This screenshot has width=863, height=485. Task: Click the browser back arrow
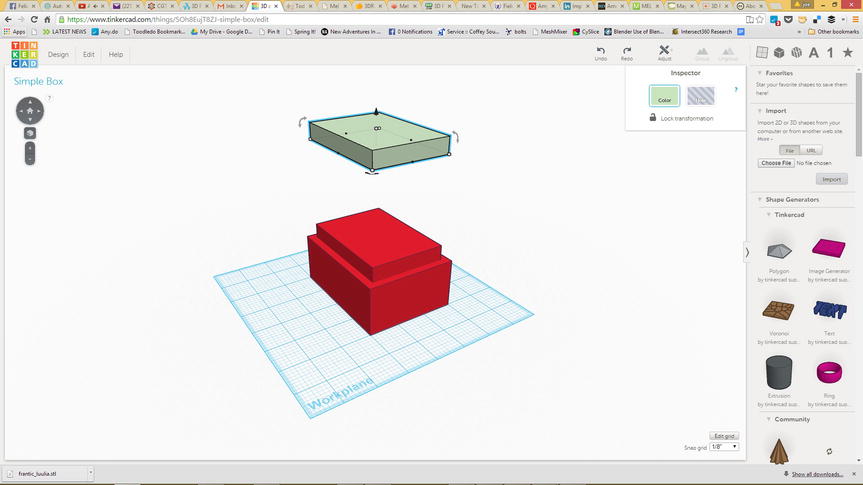(8, 19)
